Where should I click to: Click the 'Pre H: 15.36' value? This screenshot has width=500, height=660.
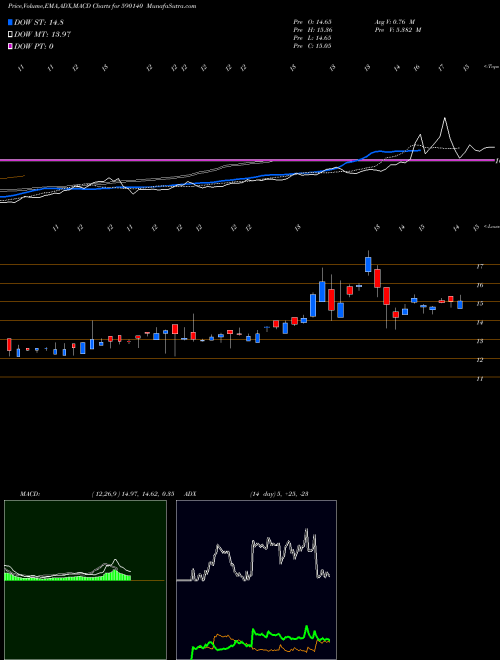coord(312,29)
